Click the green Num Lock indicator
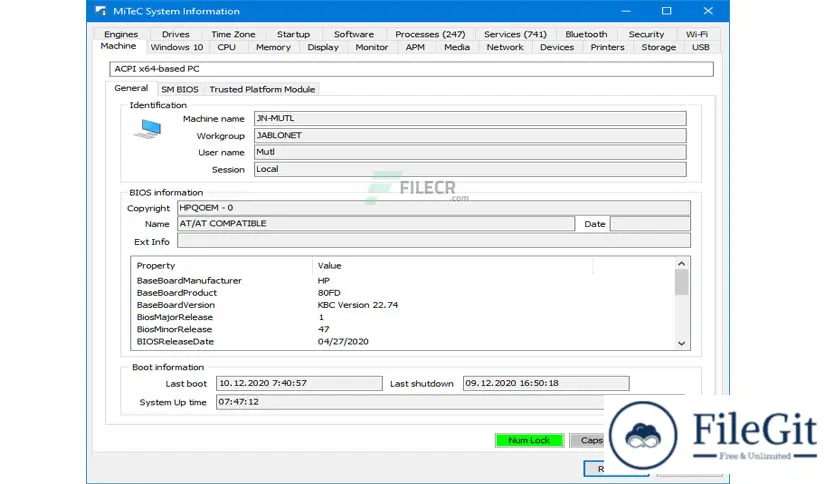836x484 pixels. coord(529,440)
